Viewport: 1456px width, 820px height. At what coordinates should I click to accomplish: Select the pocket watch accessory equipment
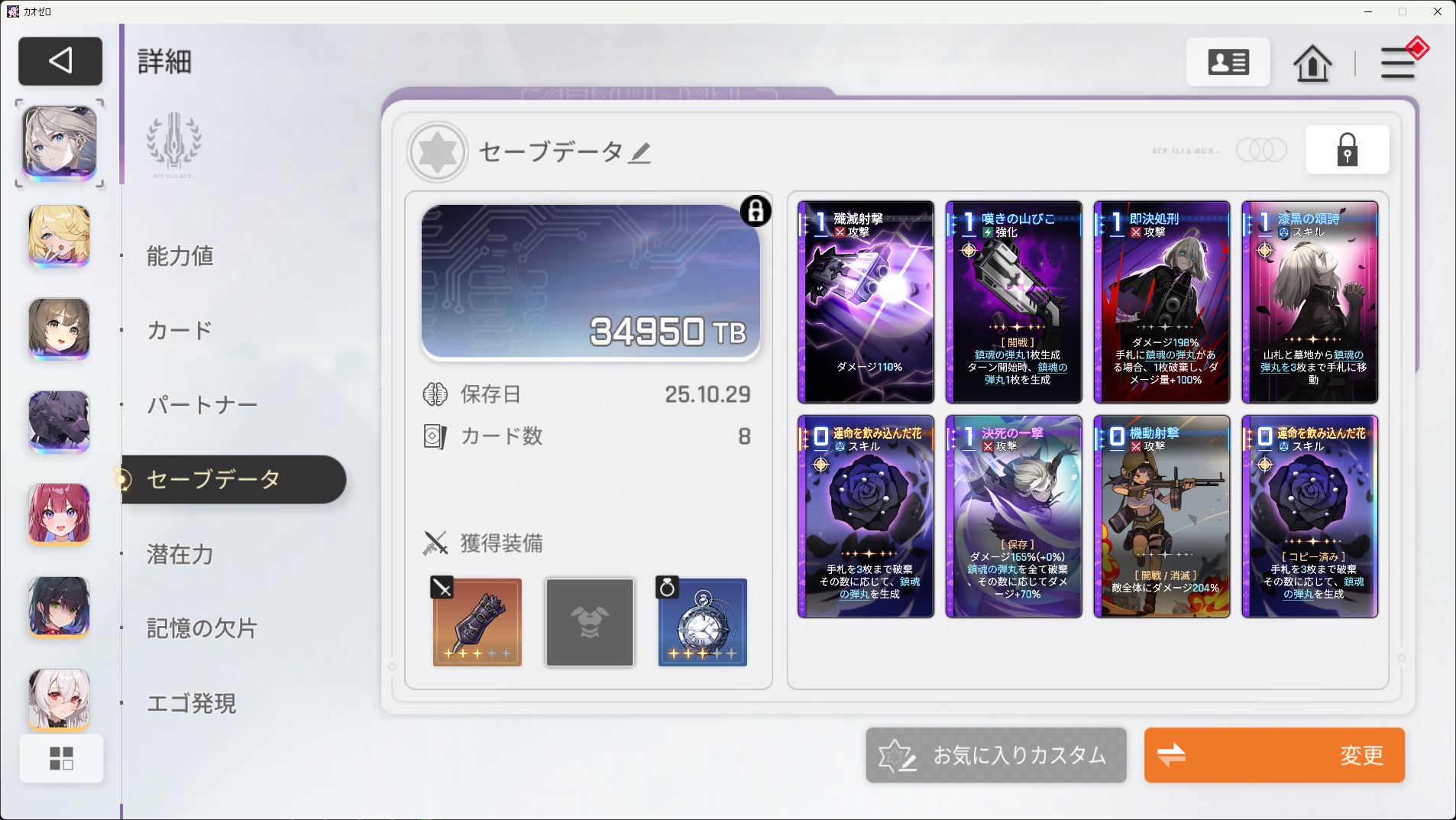pos(703,622)
